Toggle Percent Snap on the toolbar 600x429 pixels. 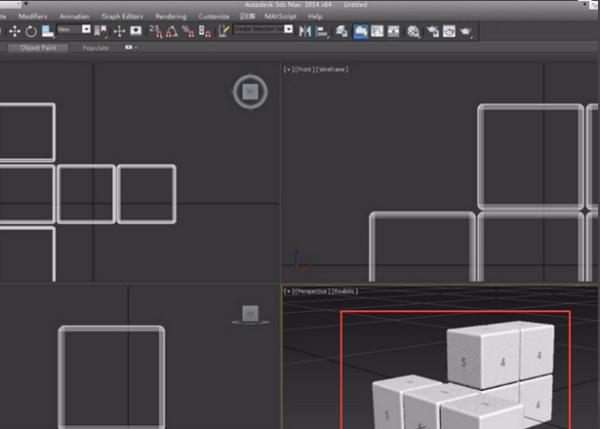coord(187,31)
